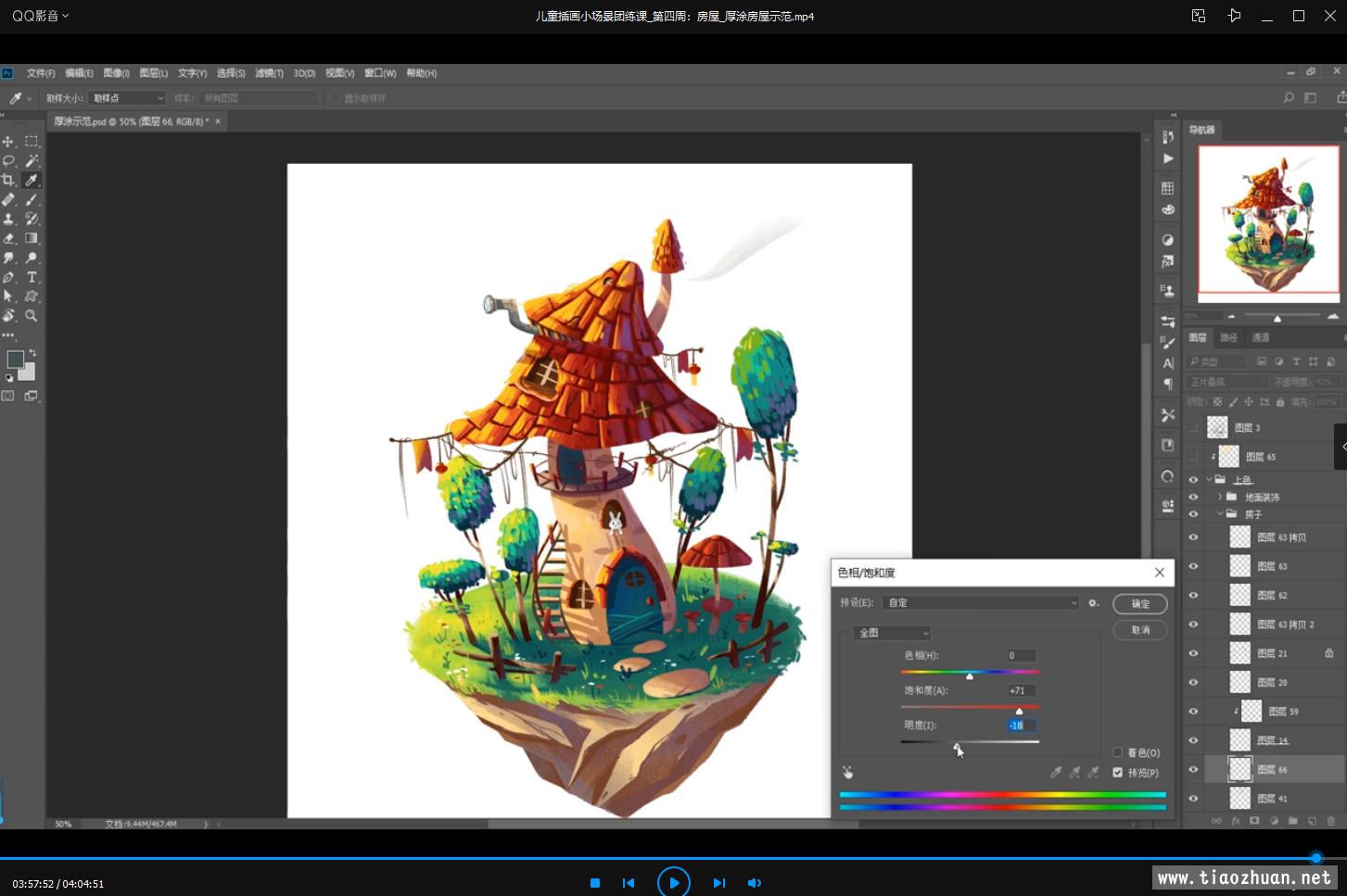Open the 滤镜 filter menu

point(269,73)
